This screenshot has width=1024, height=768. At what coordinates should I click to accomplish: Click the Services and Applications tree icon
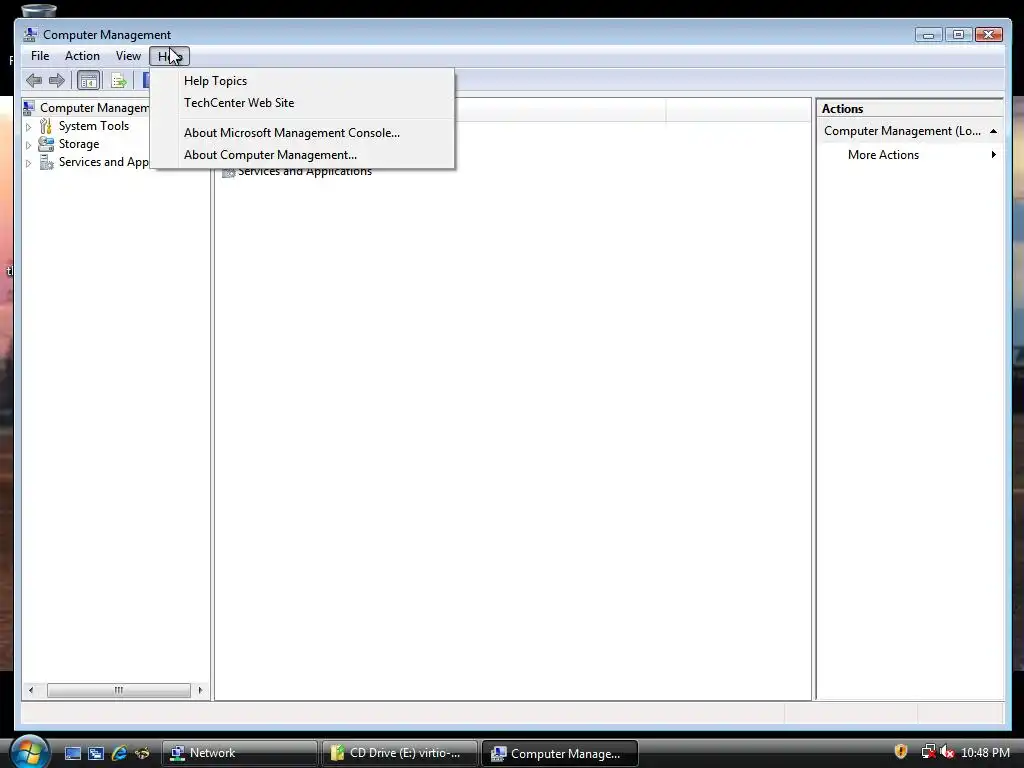46,162
